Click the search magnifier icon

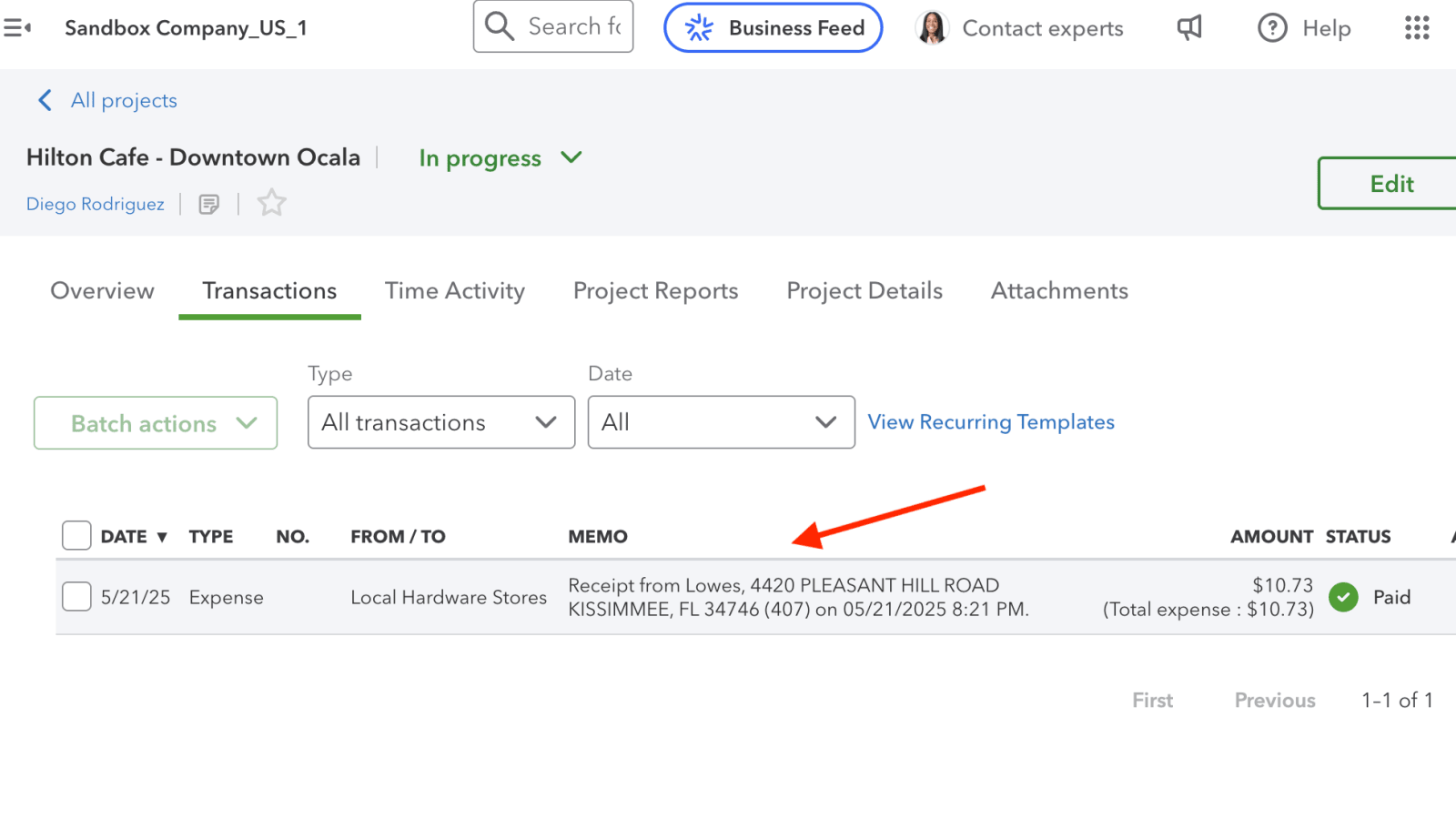[500, 26]
